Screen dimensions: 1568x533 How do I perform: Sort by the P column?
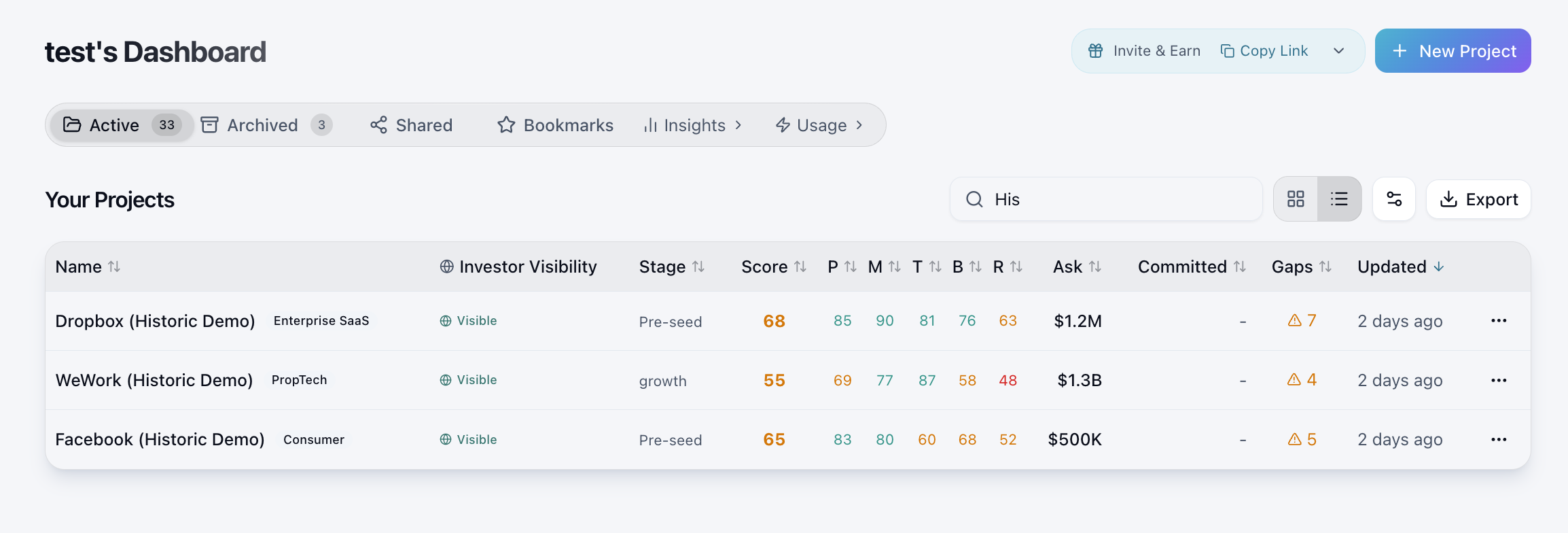(842, 267)
